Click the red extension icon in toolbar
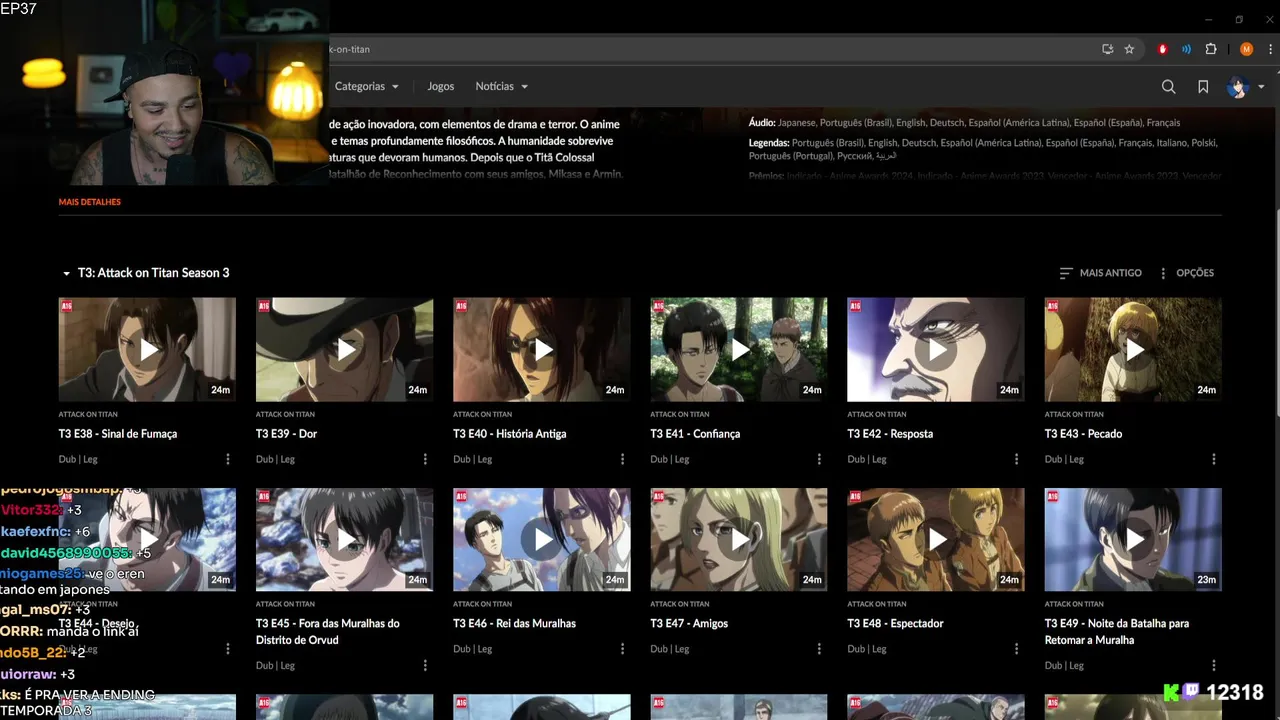The width and height of the screenshot is (1280, 720). pyautogui.click(x=1162, y=49)
